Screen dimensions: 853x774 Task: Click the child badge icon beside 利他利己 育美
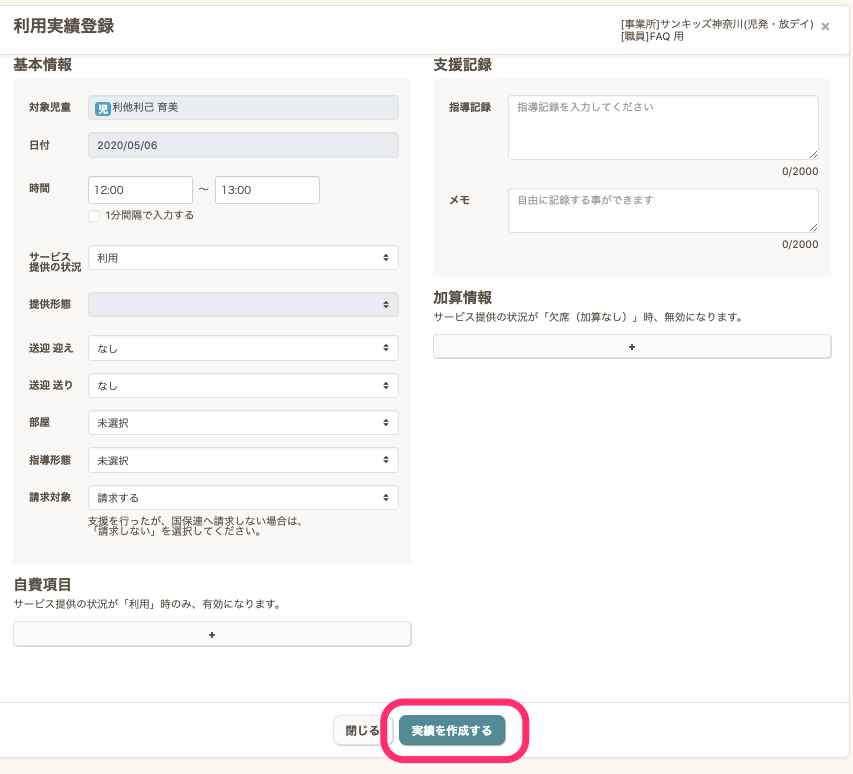click(x=102, y=108)
